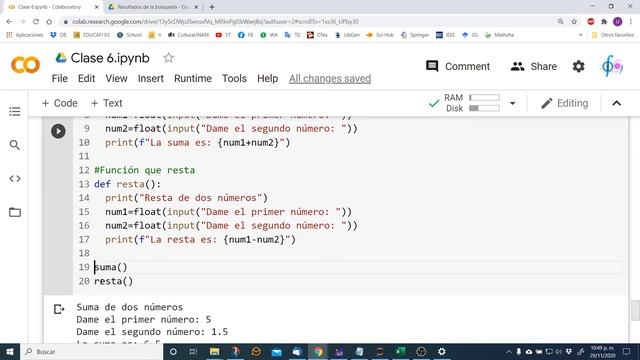
Task: Open the Springer bookmark
Action: click(415, 35)
